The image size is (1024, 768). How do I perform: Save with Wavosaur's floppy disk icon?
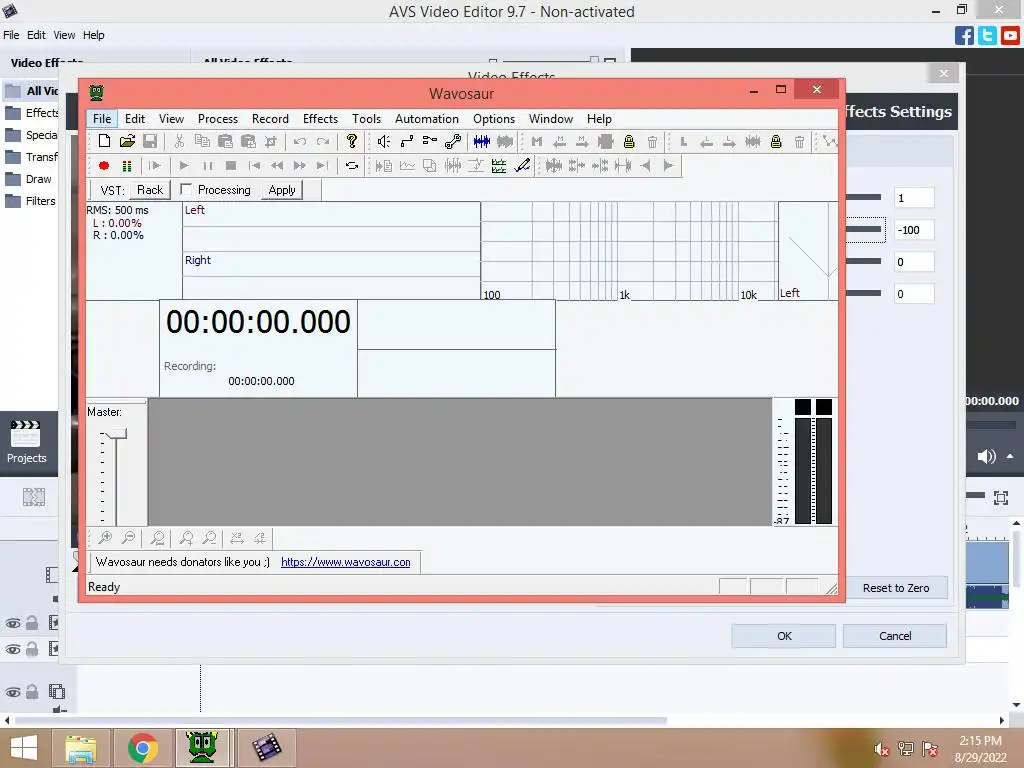coord(150,141)
